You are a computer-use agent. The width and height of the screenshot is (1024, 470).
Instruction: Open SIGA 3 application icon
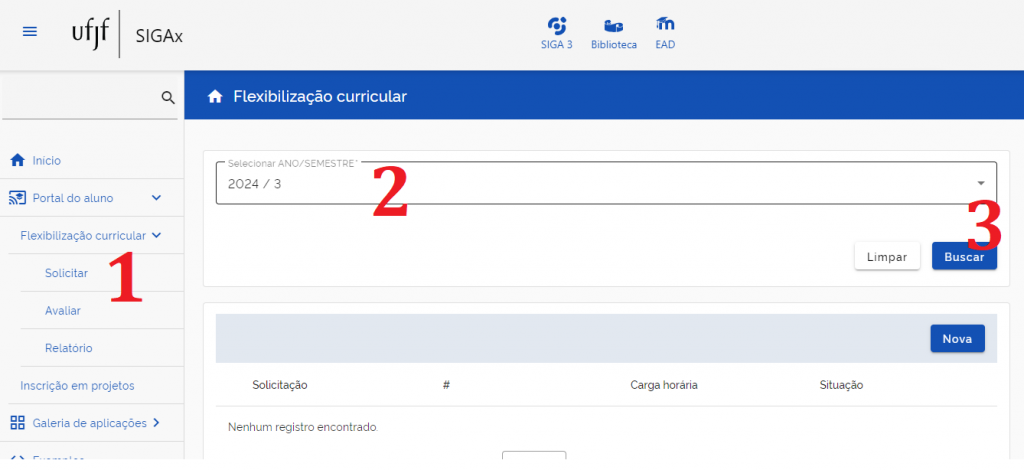[x=556, y=32]
